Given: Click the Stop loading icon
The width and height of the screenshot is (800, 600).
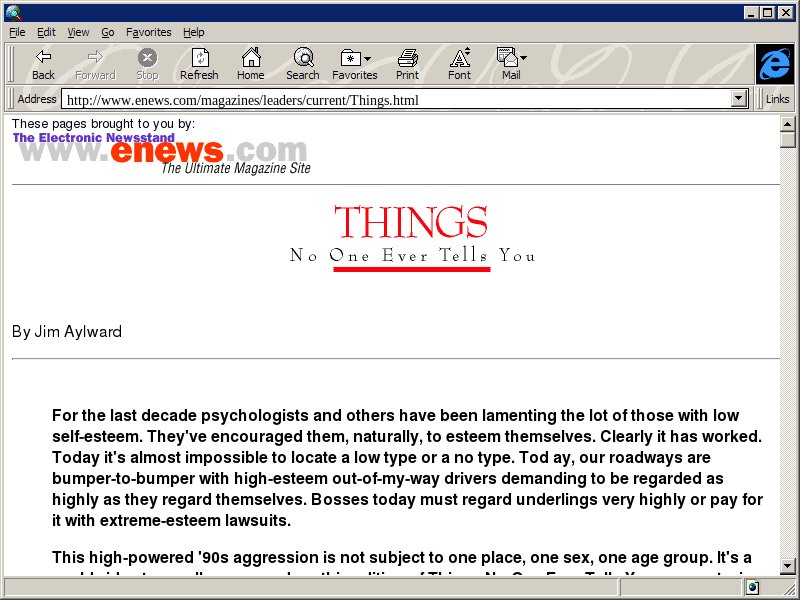Looking at the screenshot, I should pyautogui.click(x=147, y=58).
